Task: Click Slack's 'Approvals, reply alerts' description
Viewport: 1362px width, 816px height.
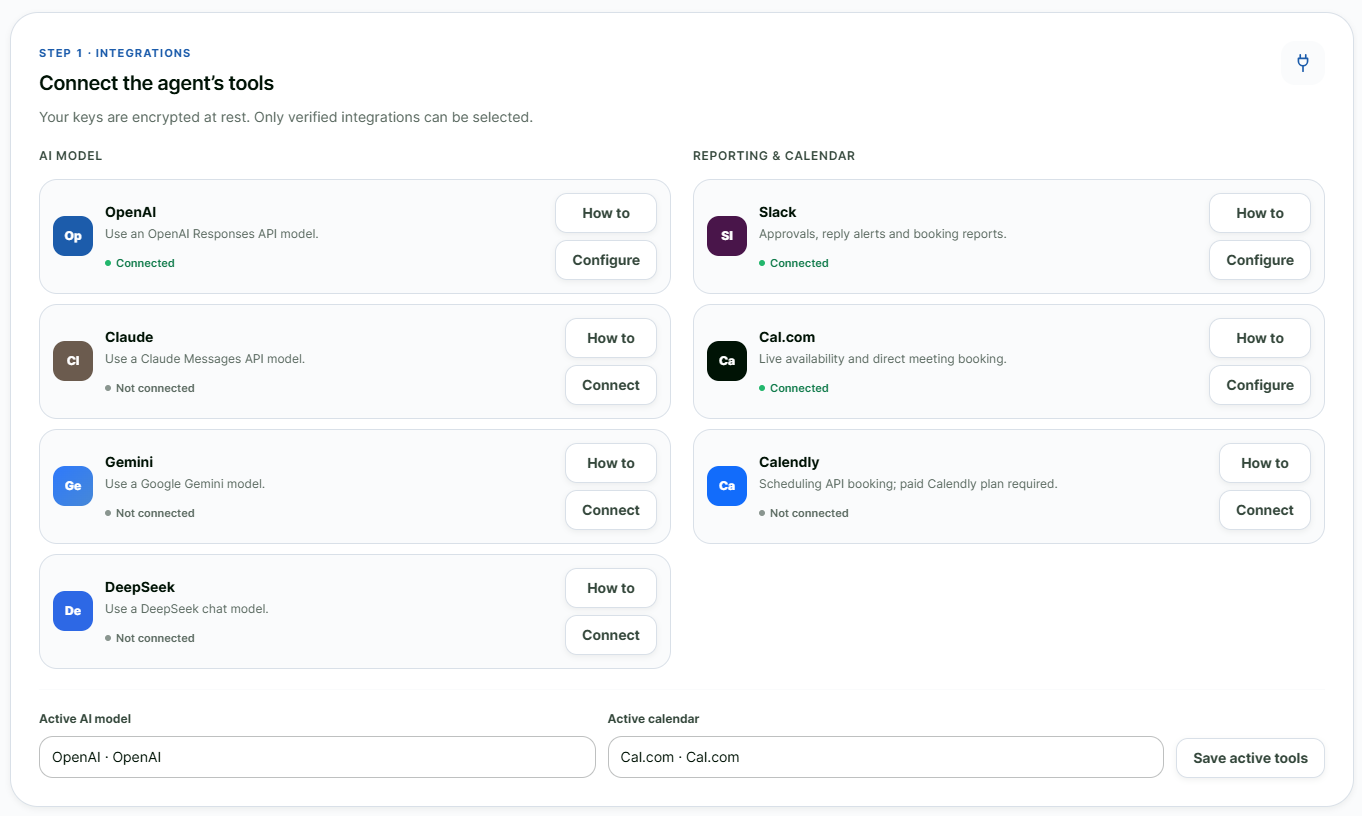Action: tap(883, 234)
